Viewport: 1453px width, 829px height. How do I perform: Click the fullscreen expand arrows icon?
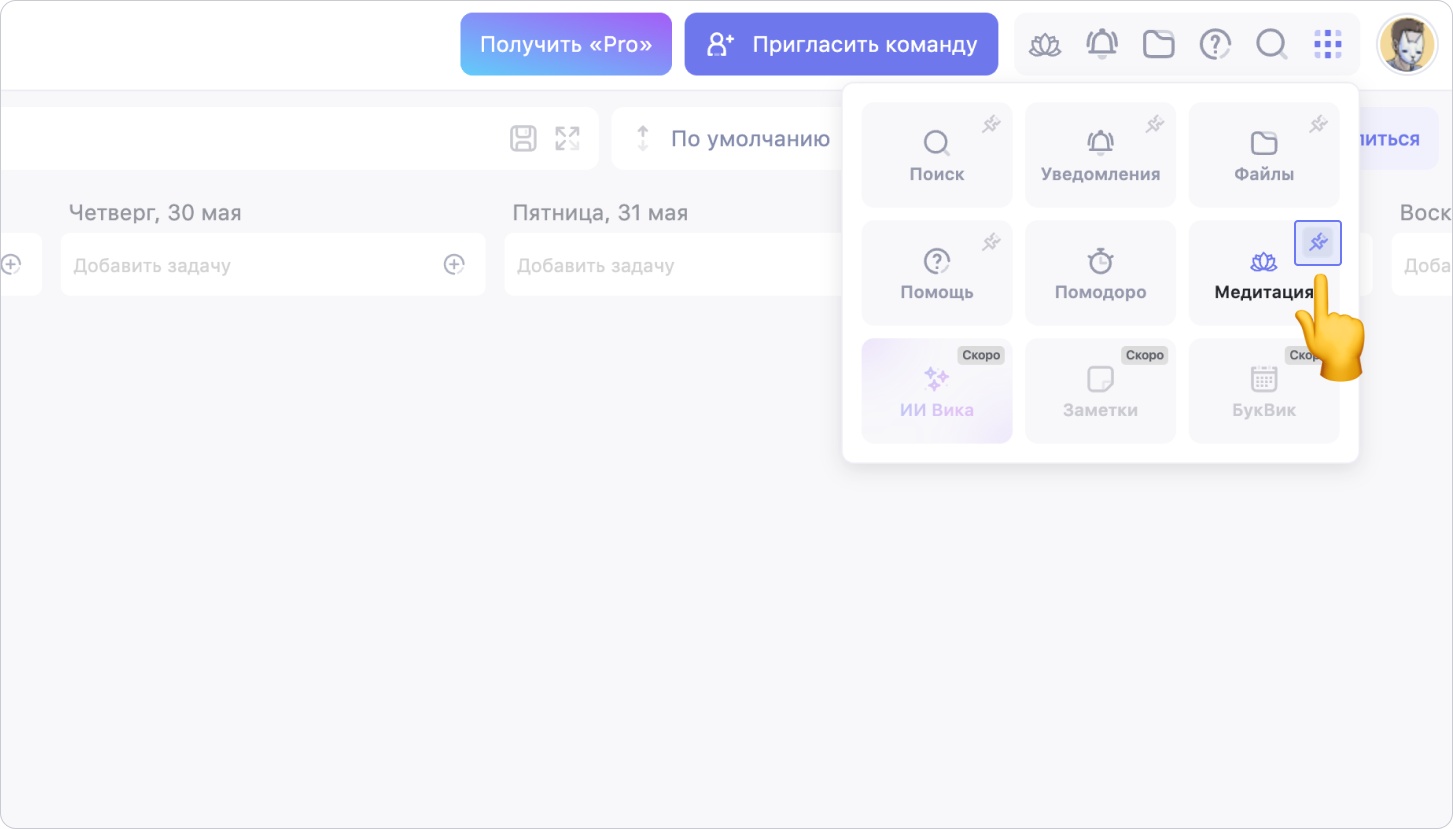[x=567, y=138]
